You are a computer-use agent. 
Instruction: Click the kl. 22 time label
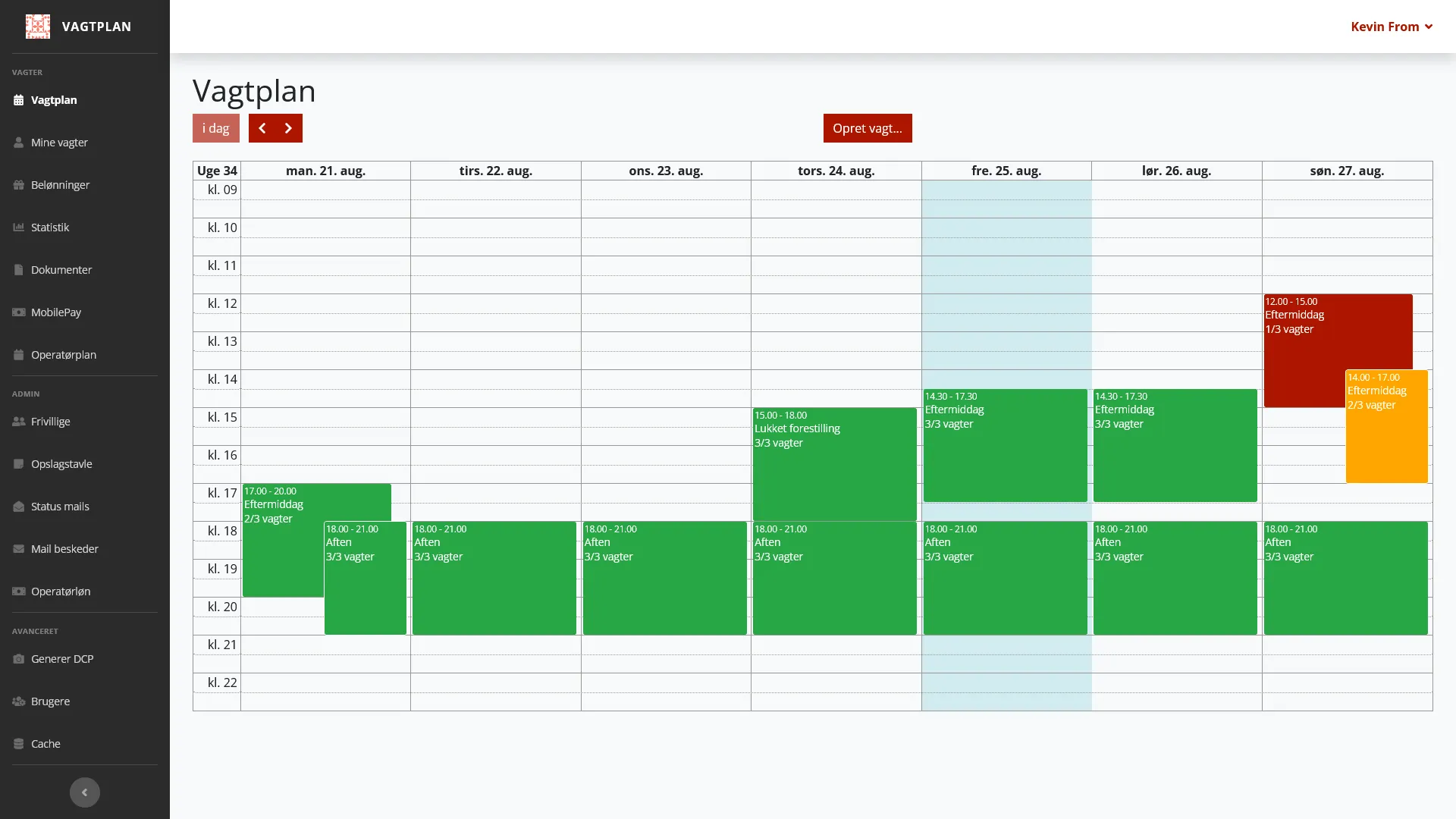[x=222, y=682]
